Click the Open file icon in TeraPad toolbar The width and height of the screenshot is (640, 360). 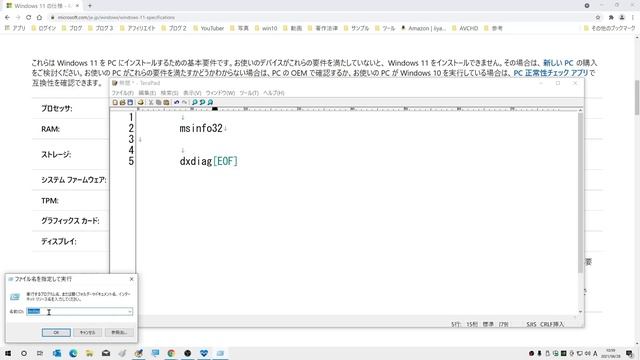coord(122,102)
